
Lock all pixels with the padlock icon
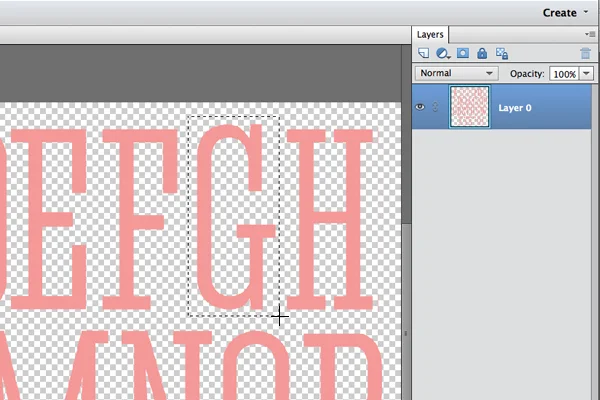(482, 53)
